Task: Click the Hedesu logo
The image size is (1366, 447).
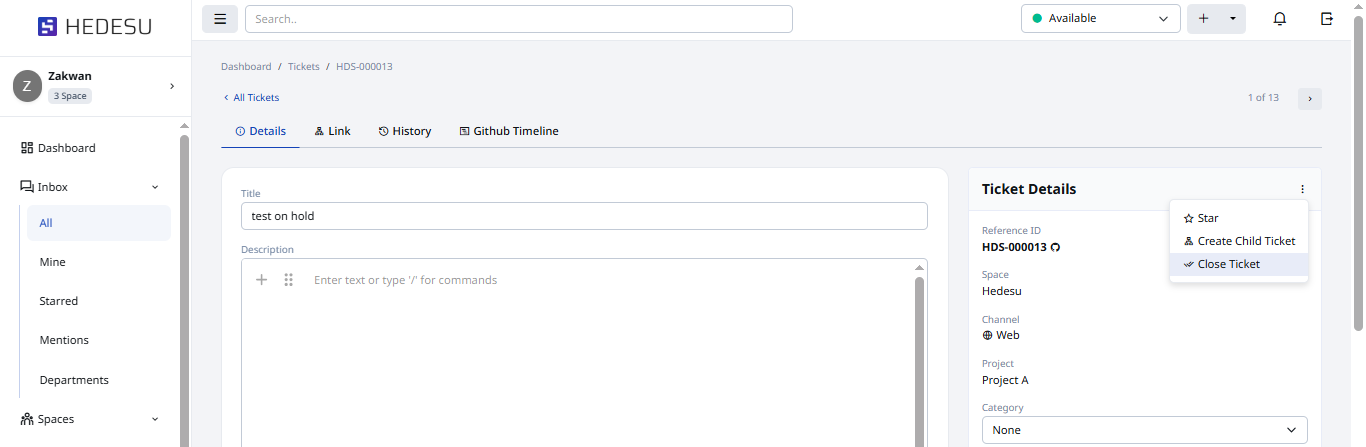Action: coord(95,27)
